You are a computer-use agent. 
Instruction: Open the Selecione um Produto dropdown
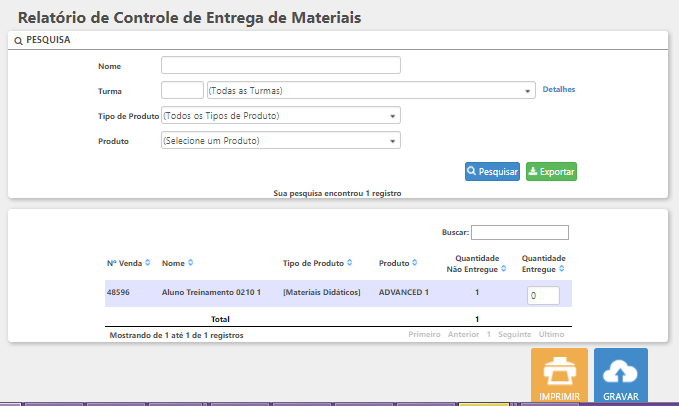click(x=281, y=140)
